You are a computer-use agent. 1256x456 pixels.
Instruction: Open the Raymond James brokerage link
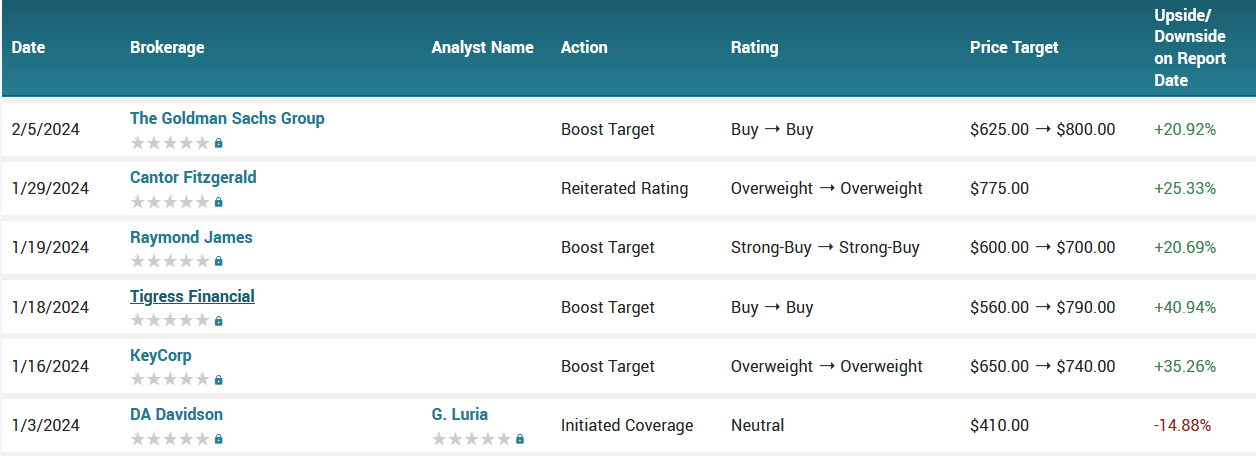point(191,237)
